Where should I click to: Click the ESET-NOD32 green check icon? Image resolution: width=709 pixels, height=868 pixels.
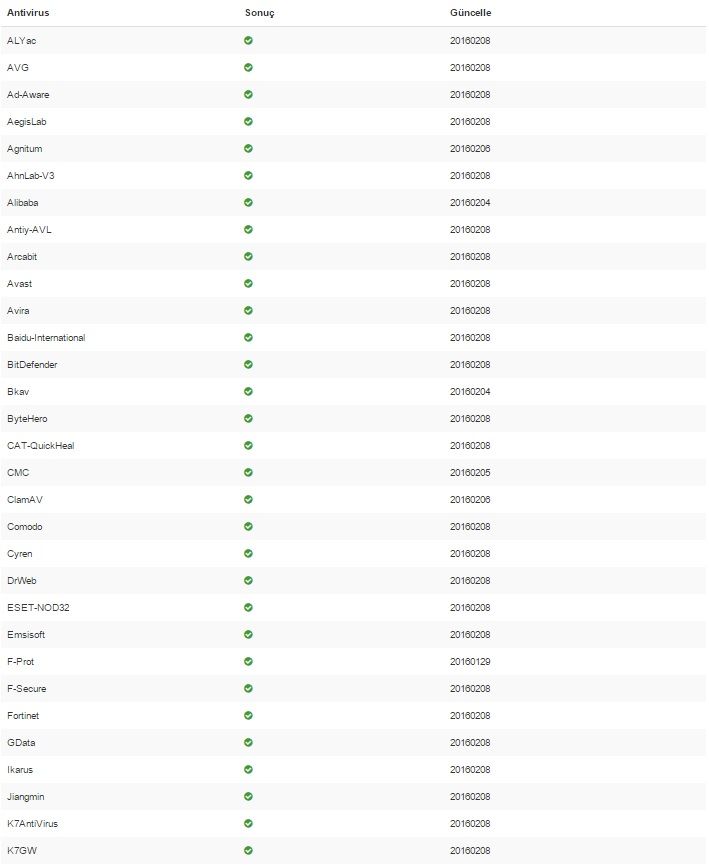point(249,607)
